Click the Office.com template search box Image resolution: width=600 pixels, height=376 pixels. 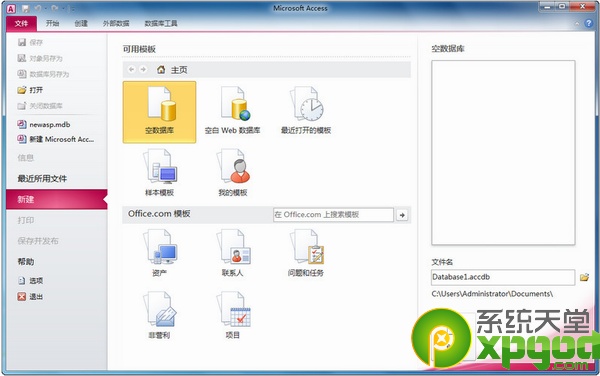[x=333, y=215]
